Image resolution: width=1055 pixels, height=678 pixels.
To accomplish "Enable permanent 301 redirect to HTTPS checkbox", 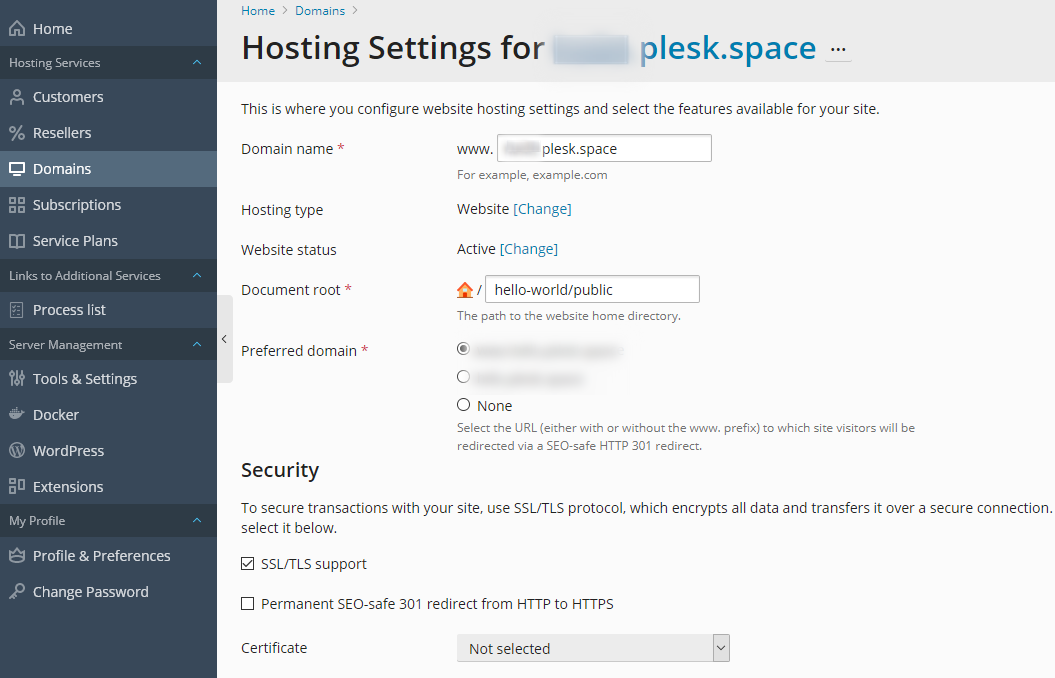I will (248, 604).
